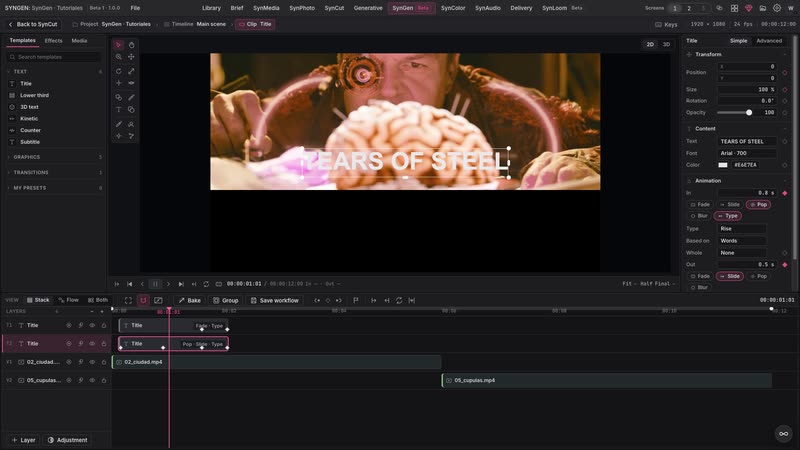This screenshot has height=450, width=800.
Task: Expand the TRANSITIONS template category
Action: coord(55,172)
